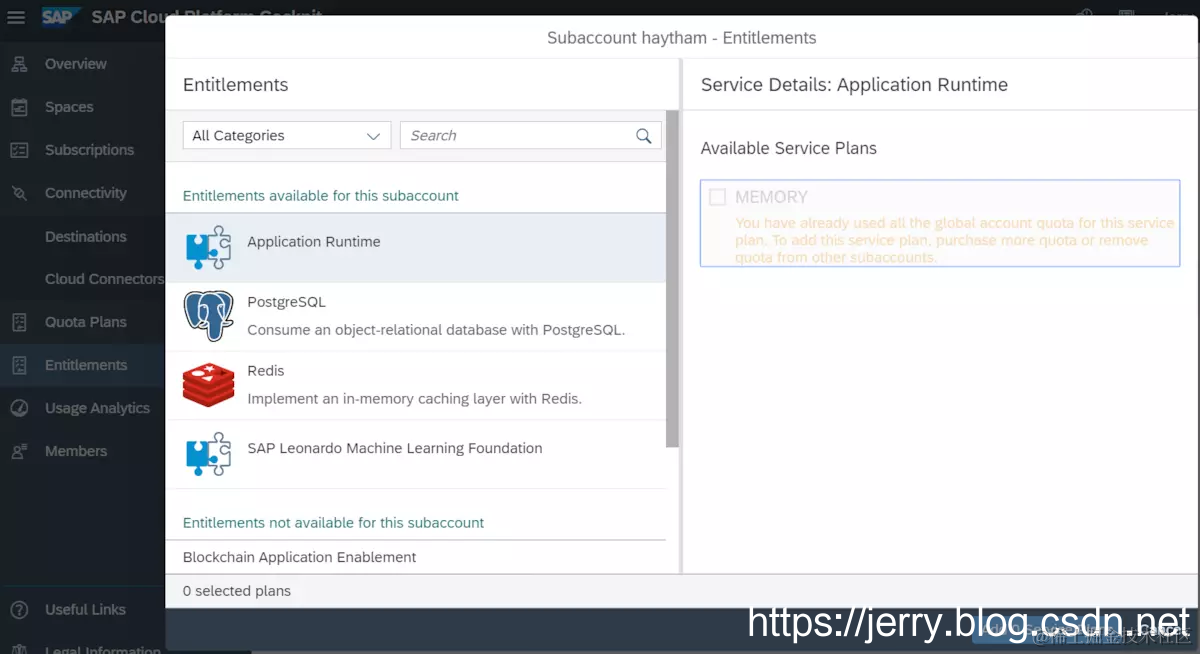Toggle the MEMORY service plan checkbox
This screenshot has height=654, width=1200.
[717, 197]
